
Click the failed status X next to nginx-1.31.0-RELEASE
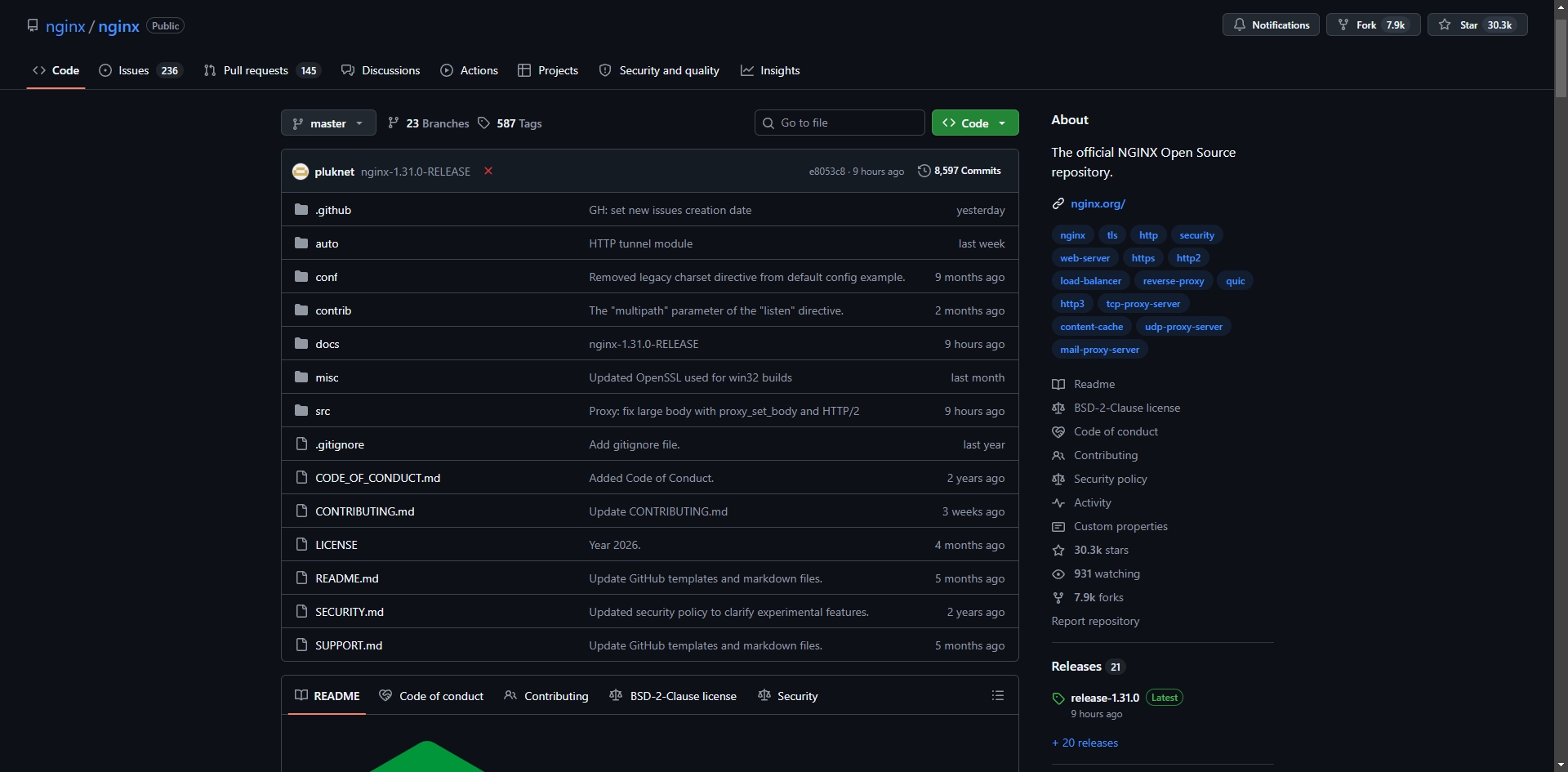click(x=488, y=171)
